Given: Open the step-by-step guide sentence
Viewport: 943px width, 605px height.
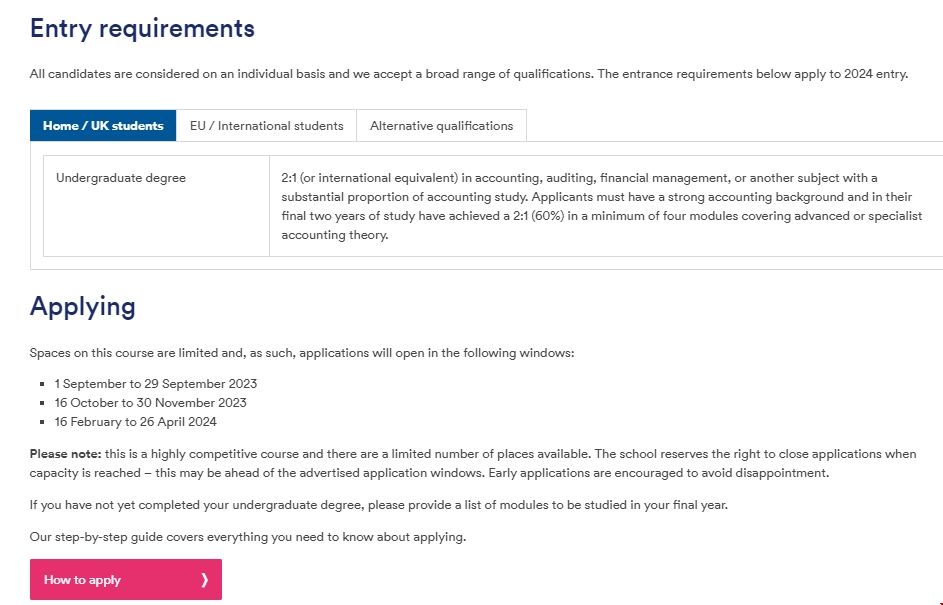Looking at the screenshot, I should point(247,537).
